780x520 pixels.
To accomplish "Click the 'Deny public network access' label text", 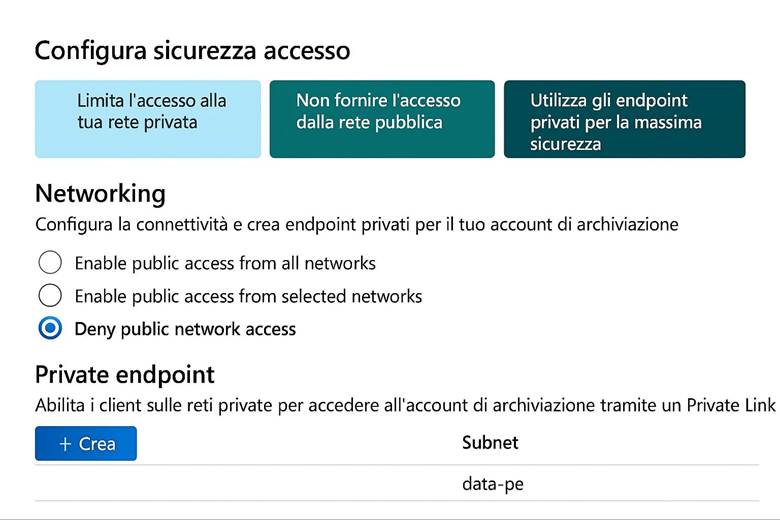I will 185,328.
